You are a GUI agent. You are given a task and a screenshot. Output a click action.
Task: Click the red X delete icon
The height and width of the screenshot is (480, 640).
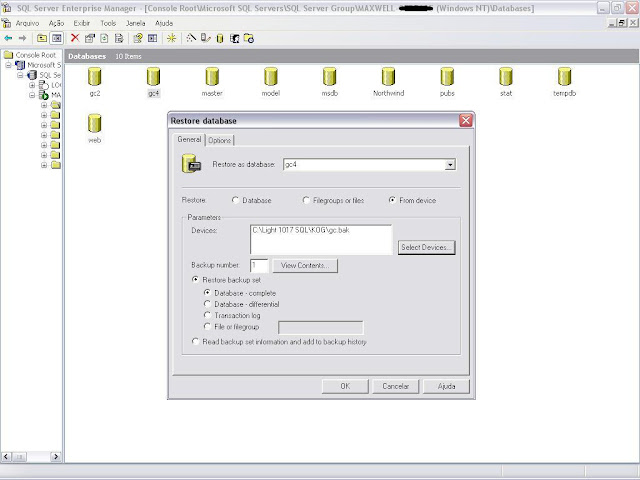[x=75, y=38]
